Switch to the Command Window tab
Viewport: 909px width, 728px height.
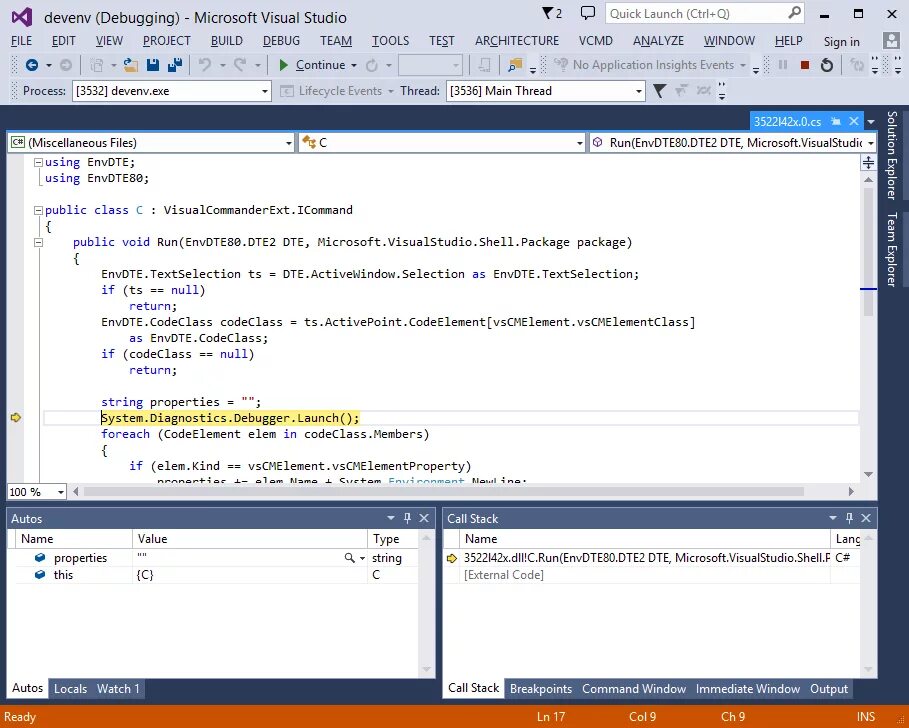(634, 689)
